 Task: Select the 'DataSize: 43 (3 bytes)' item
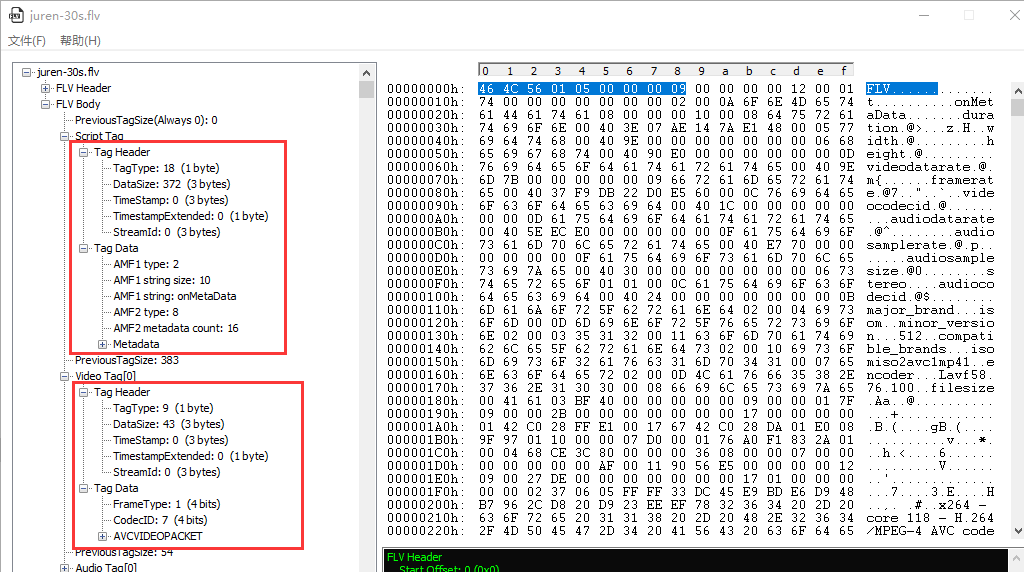[x=168, y=424]
